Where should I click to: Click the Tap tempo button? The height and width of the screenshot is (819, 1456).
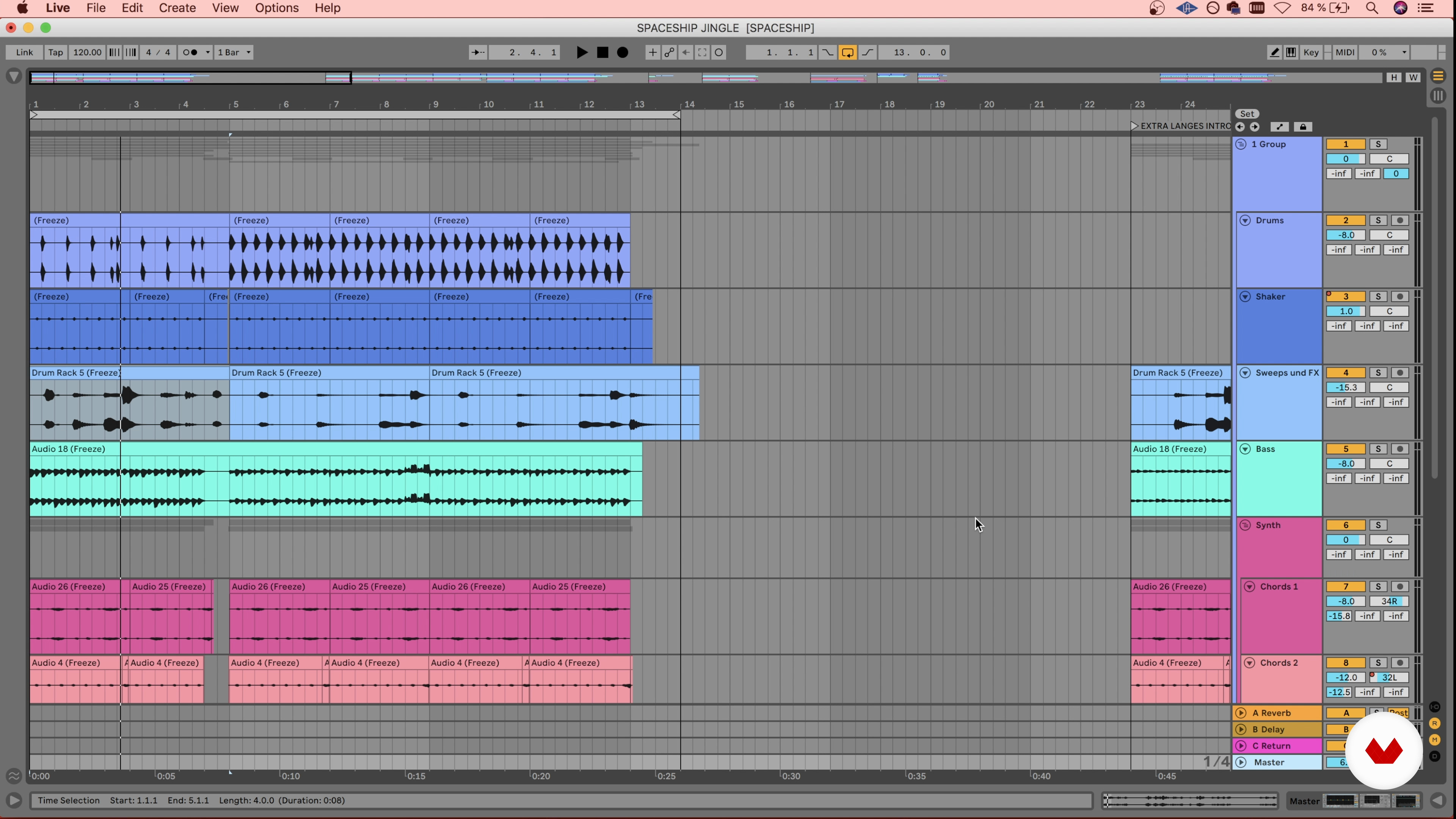55,53
